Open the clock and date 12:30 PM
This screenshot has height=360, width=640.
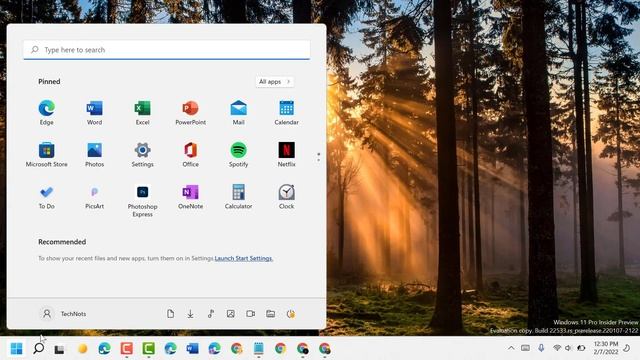point(606,348)
